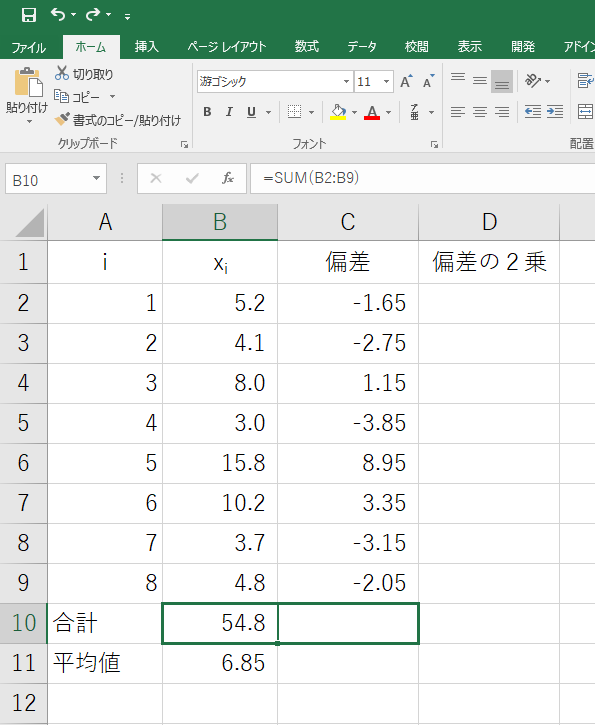Click the center text icon

click(480, 112)
